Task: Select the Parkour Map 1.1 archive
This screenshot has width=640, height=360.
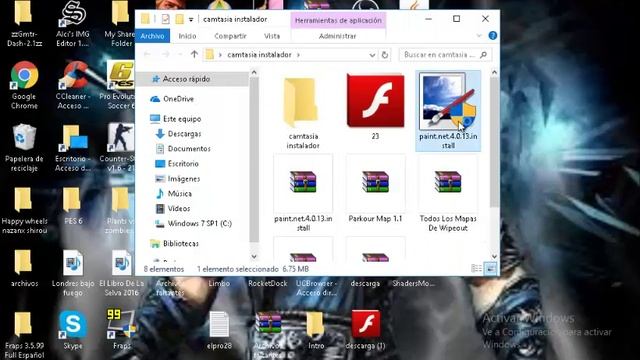Action: [375, 189]
